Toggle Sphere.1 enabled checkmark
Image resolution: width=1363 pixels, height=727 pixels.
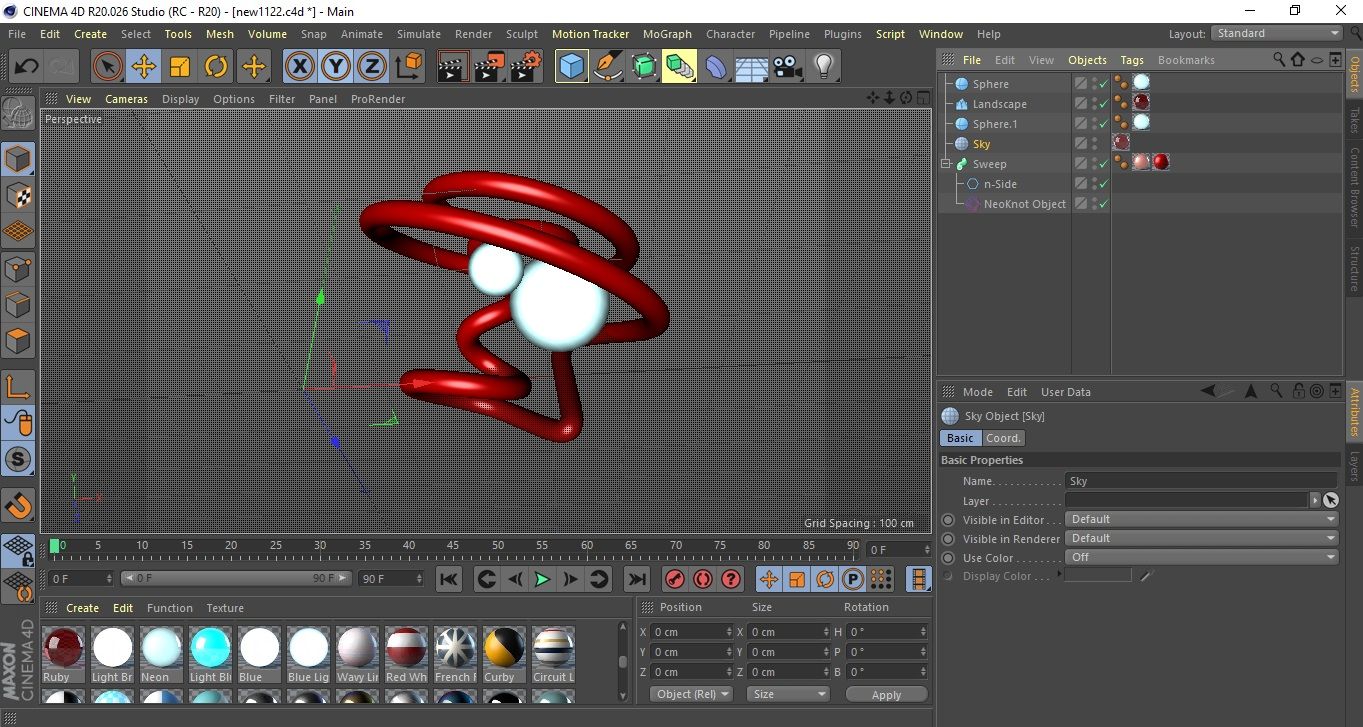tap(1104, 124)
